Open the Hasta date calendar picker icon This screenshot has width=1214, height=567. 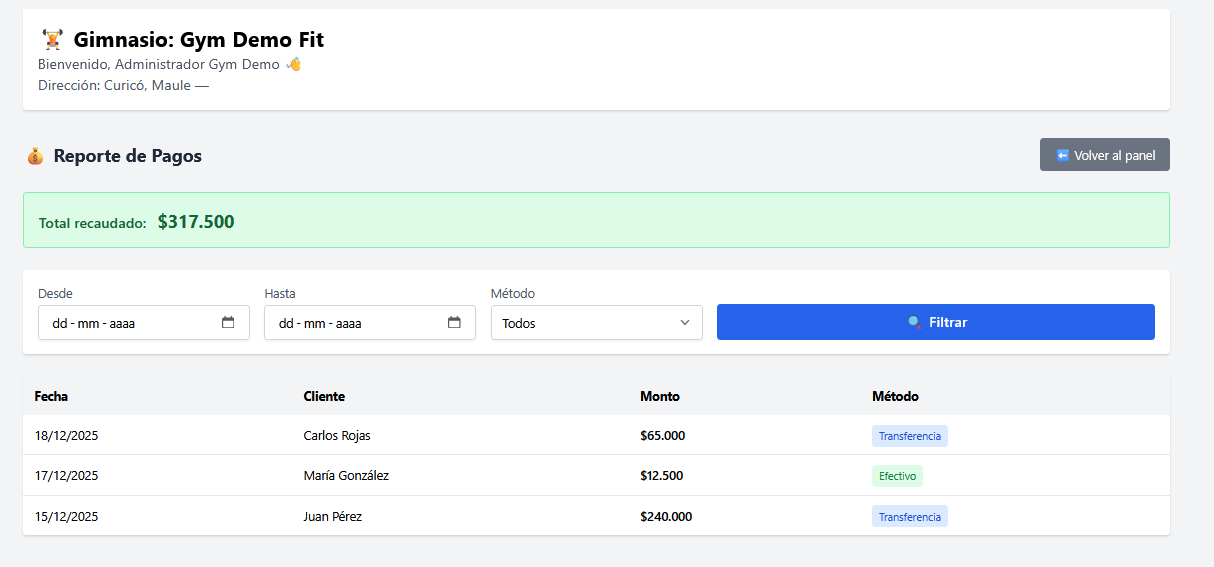454,323
